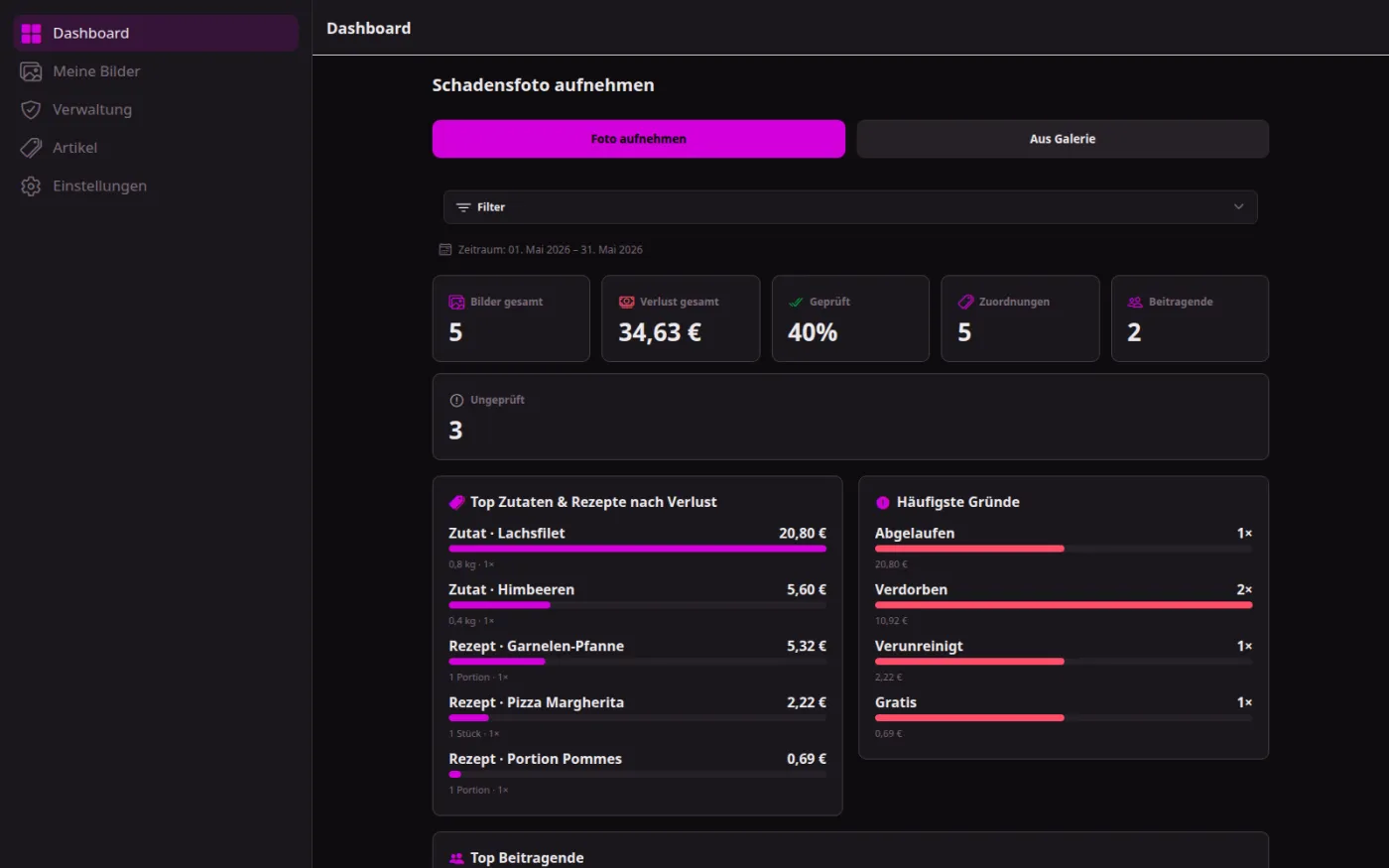Click the Einstellungen gear icon
The width and height of the screenshot is (1389, 868).
pos(31,186)
